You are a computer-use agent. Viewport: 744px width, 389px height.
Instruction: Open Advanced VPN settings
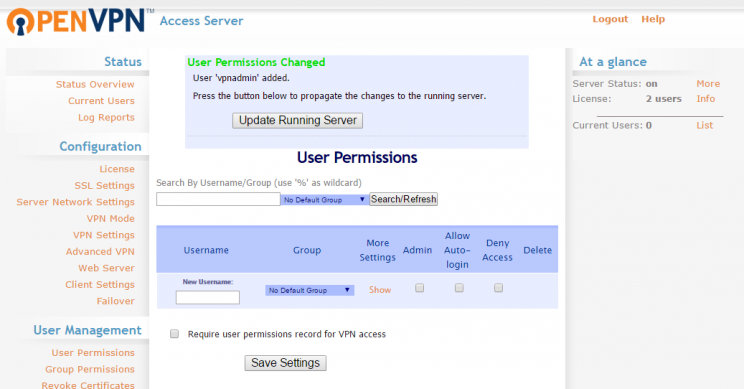(x=100, y=251)
